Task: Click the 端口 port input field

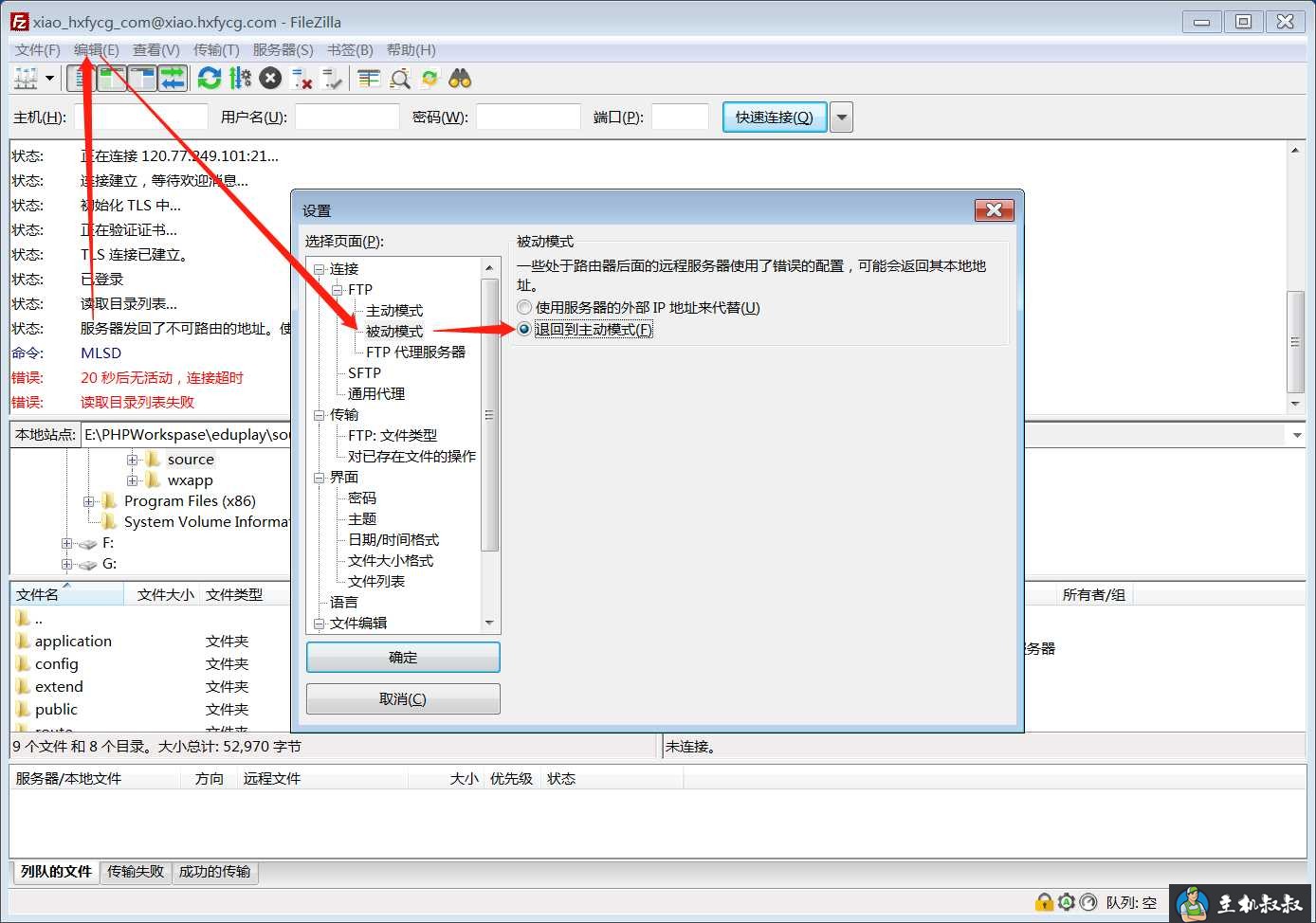Action: [680, 117]
